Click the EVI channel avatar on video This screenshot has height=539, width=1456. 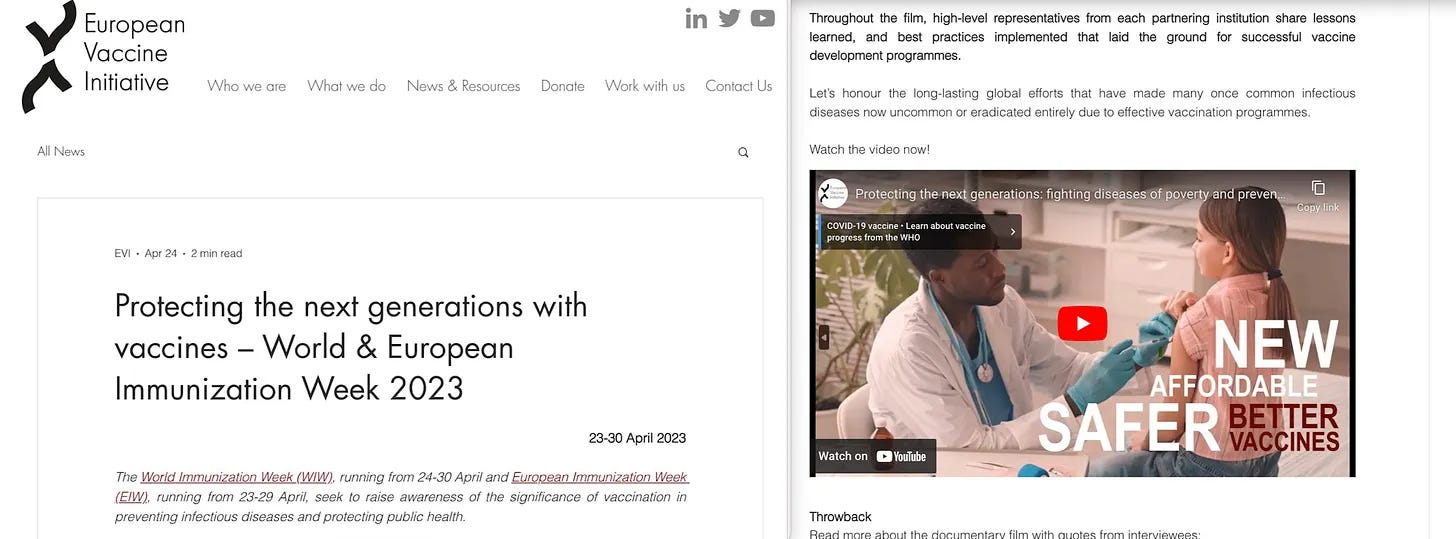pyautogui.click(x=832, y=193)
